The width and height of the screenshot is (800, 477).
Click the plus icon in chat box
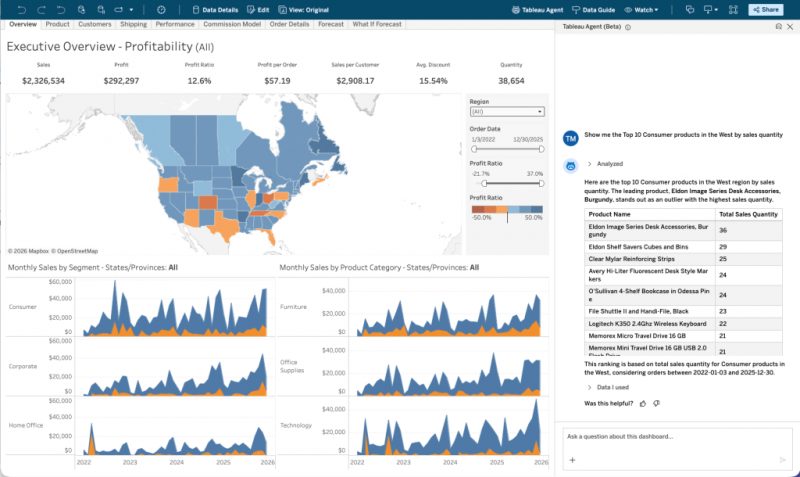pos(572,460)
